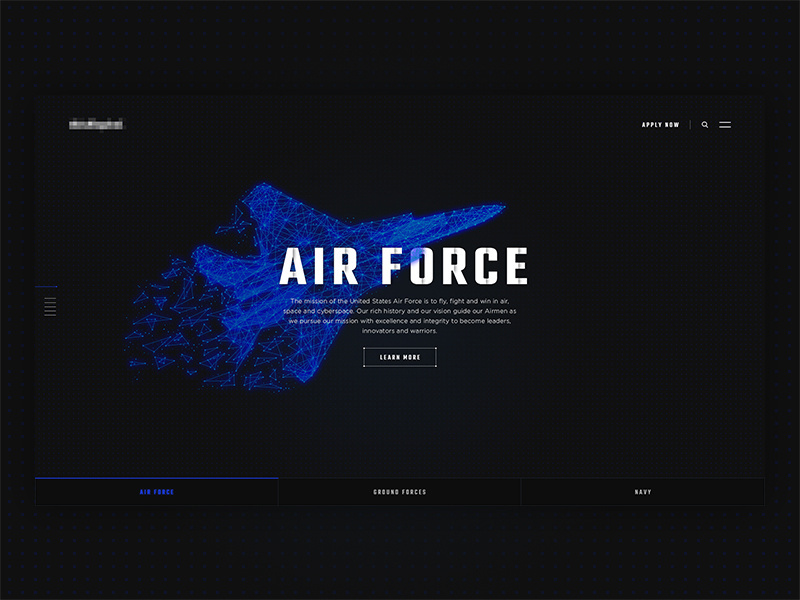This screenshot has height=600, width=800.
Task: Open the search magnifier icon
Action: point(705,124)
